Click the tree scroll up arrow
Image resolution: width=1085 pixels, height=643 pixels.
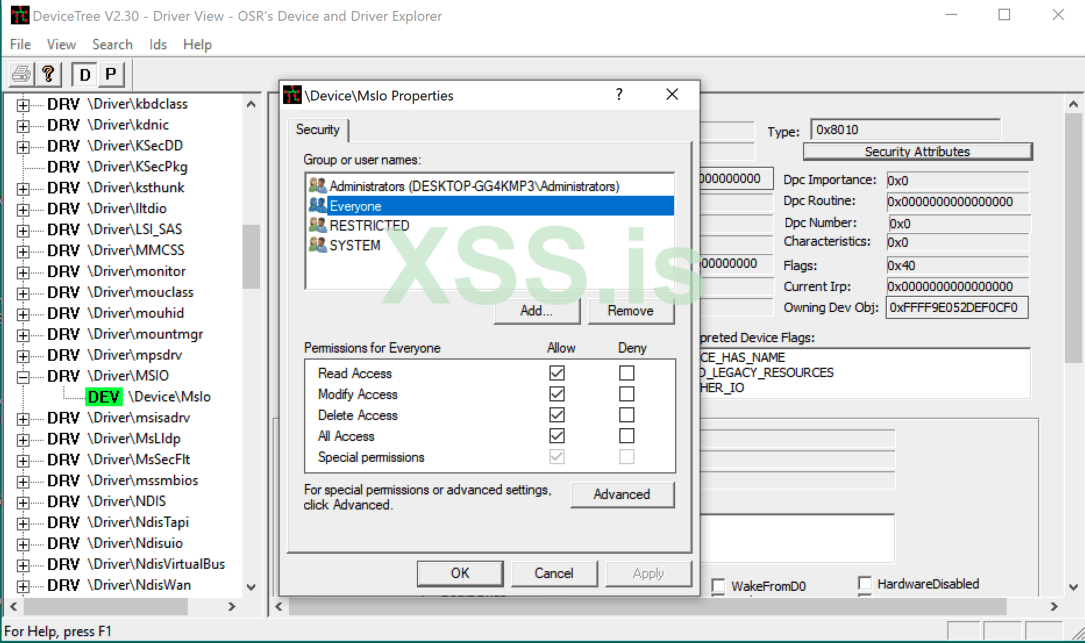tap(251, 104)
